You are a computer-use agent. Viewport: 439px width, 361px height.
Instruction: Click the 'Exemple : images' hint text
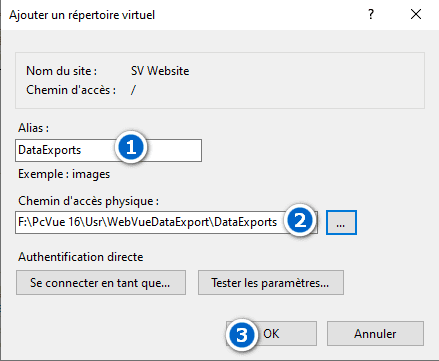click(64, 174)
